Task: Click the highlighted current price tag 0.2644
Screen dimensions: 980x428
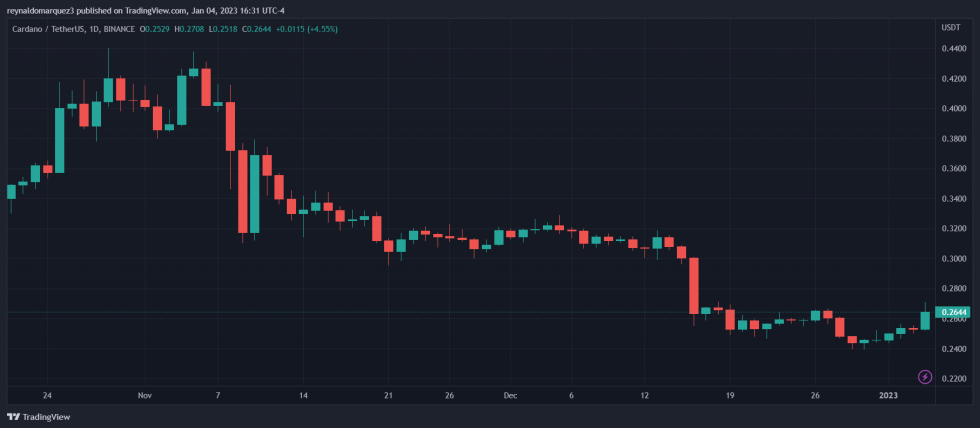Action: (x=955, y=312)
